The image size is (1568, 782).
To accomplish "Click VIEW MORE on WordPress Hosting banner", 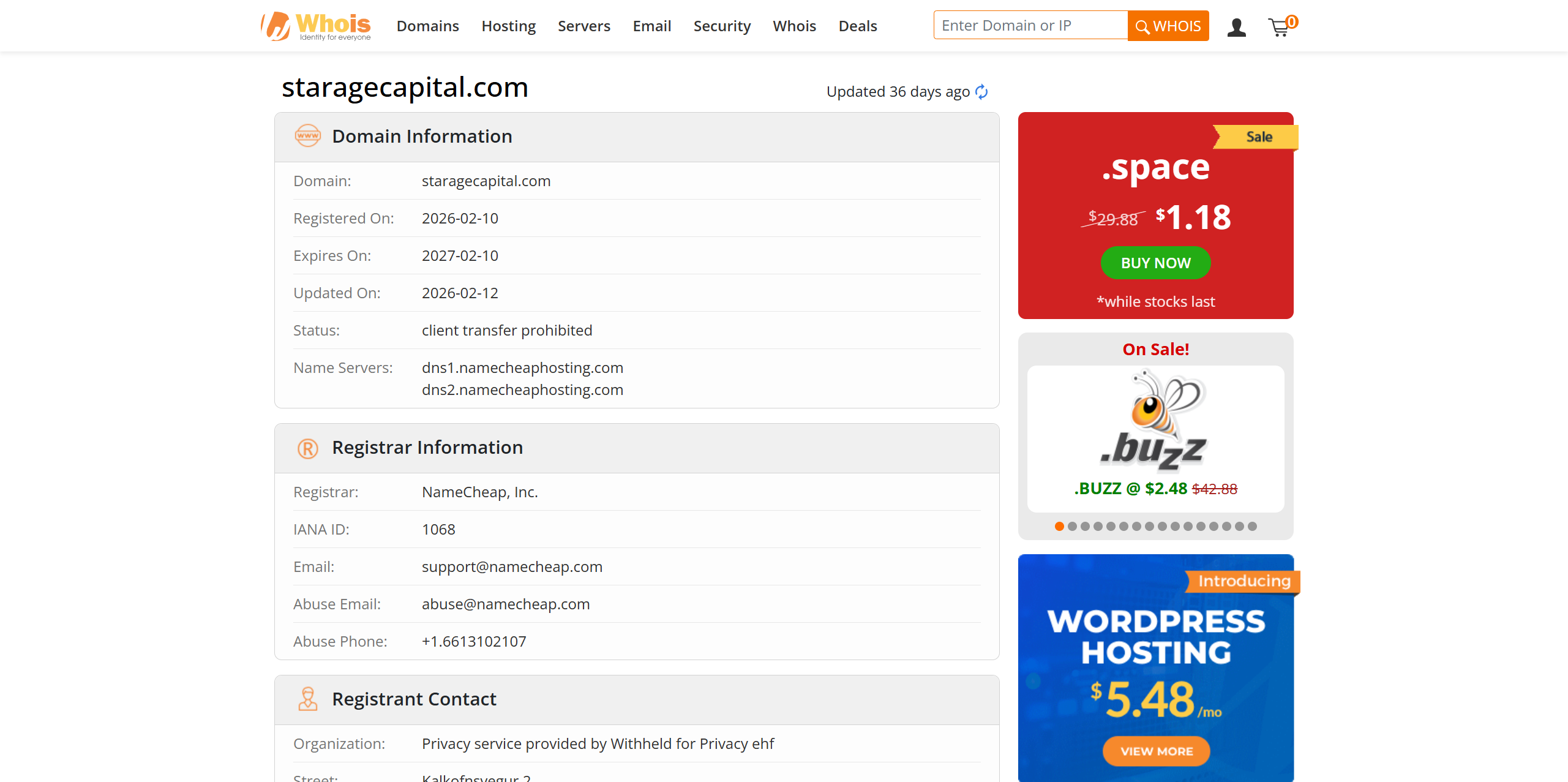I will coord(1156,751).
